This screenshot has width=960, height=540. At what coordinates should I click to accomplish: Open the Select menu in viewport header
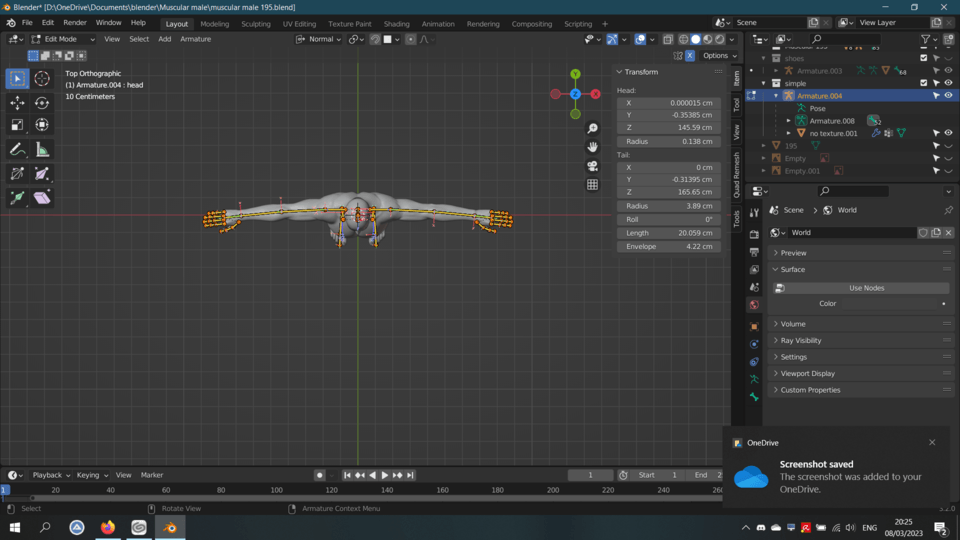[x=139, y=39]
